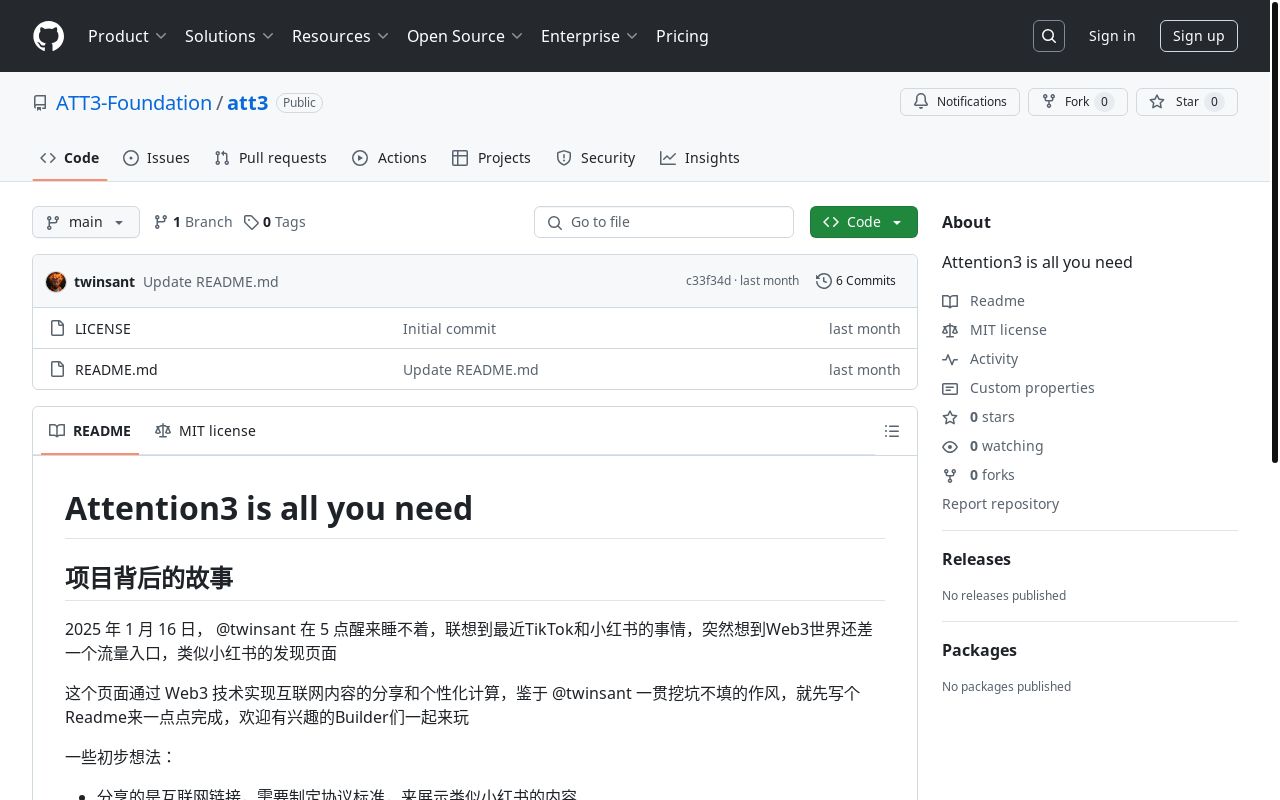Open the 6 Commits history

pyautogui.click(x=856, y=281)
